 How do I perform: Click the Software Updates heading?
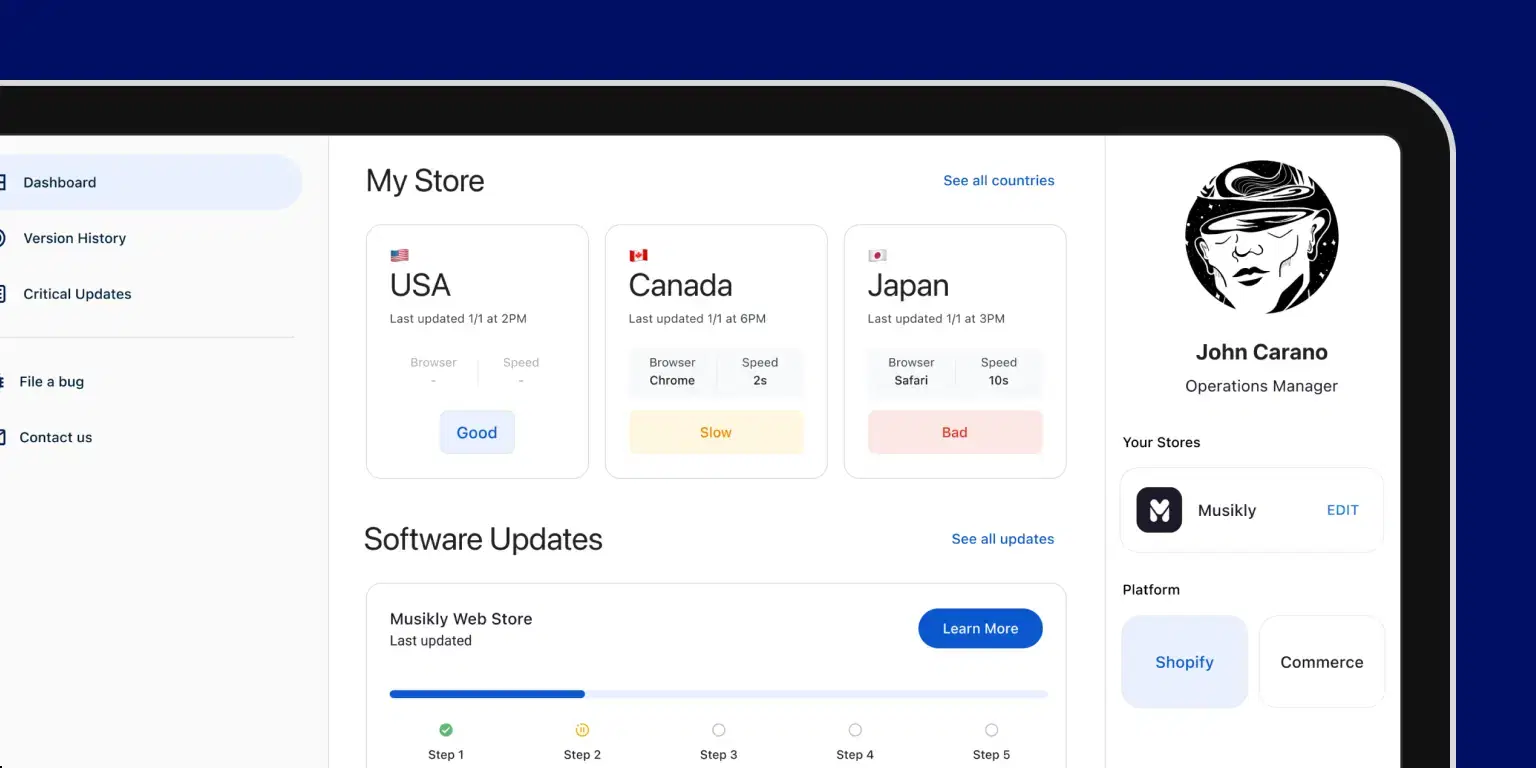[483, 539]
